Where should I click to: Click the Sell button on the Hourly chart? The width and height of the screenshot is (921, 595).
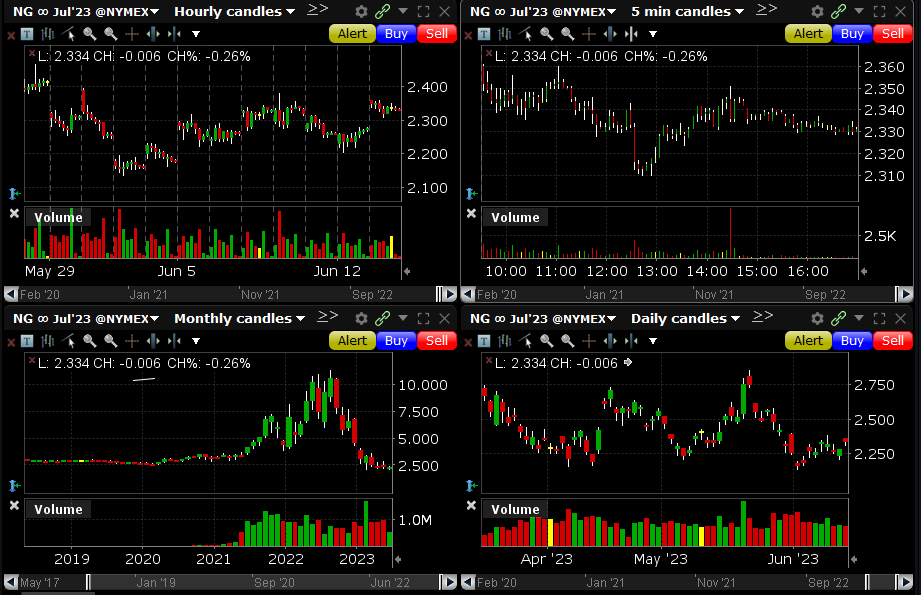click(437, 33)
